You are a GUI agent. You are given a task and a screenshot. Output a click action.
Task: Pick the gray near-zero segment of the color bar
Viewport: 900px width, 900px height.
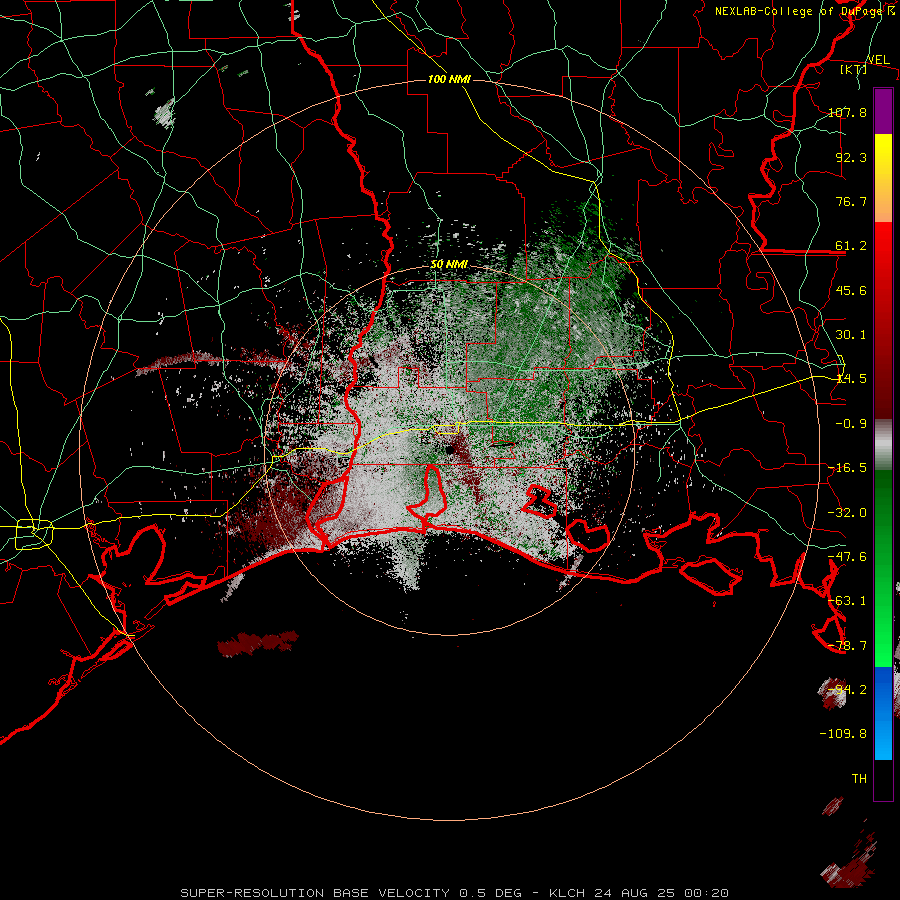tap(883, 445)
